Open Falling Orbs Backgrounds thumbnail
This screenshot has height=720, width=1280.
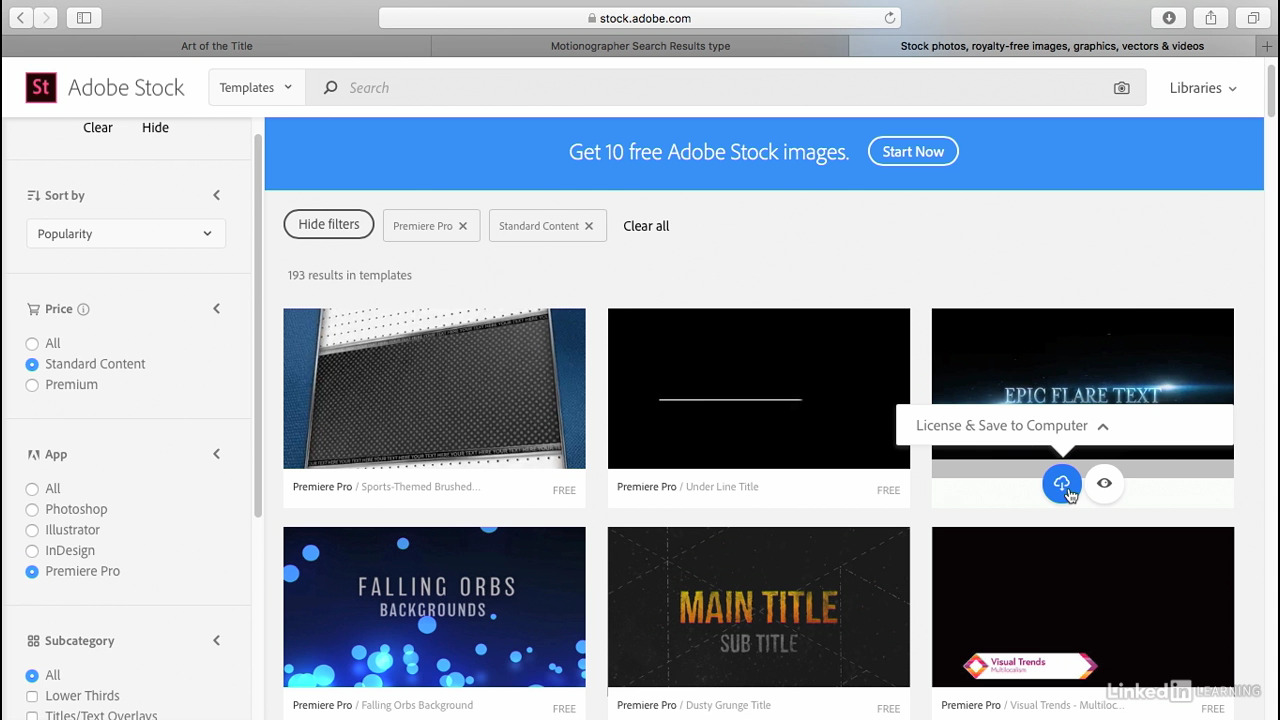[434, 607]
